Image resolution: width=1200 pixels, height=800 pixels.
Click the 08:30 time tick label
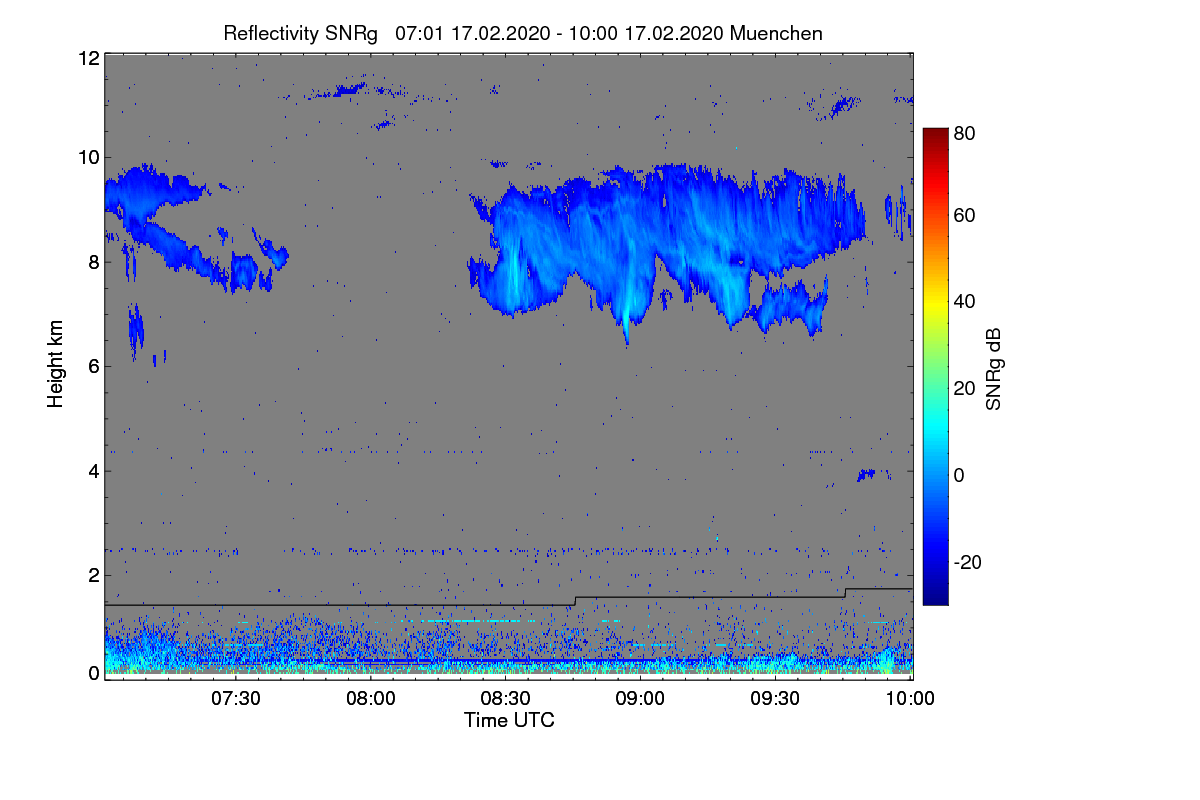click(506, 698)
